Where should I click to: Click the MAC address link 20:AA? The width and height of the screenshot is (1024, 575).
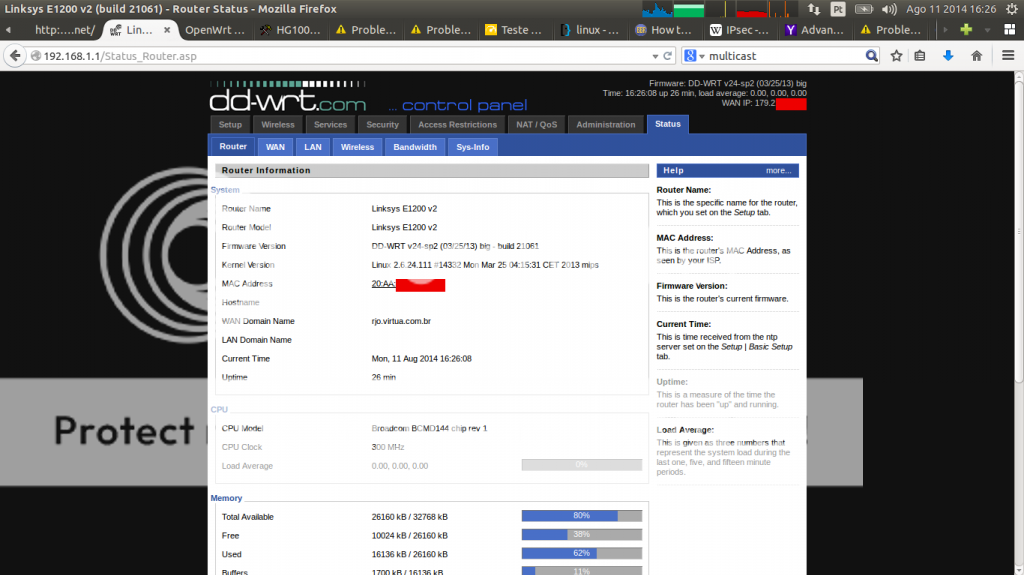(x=383, y=284)
